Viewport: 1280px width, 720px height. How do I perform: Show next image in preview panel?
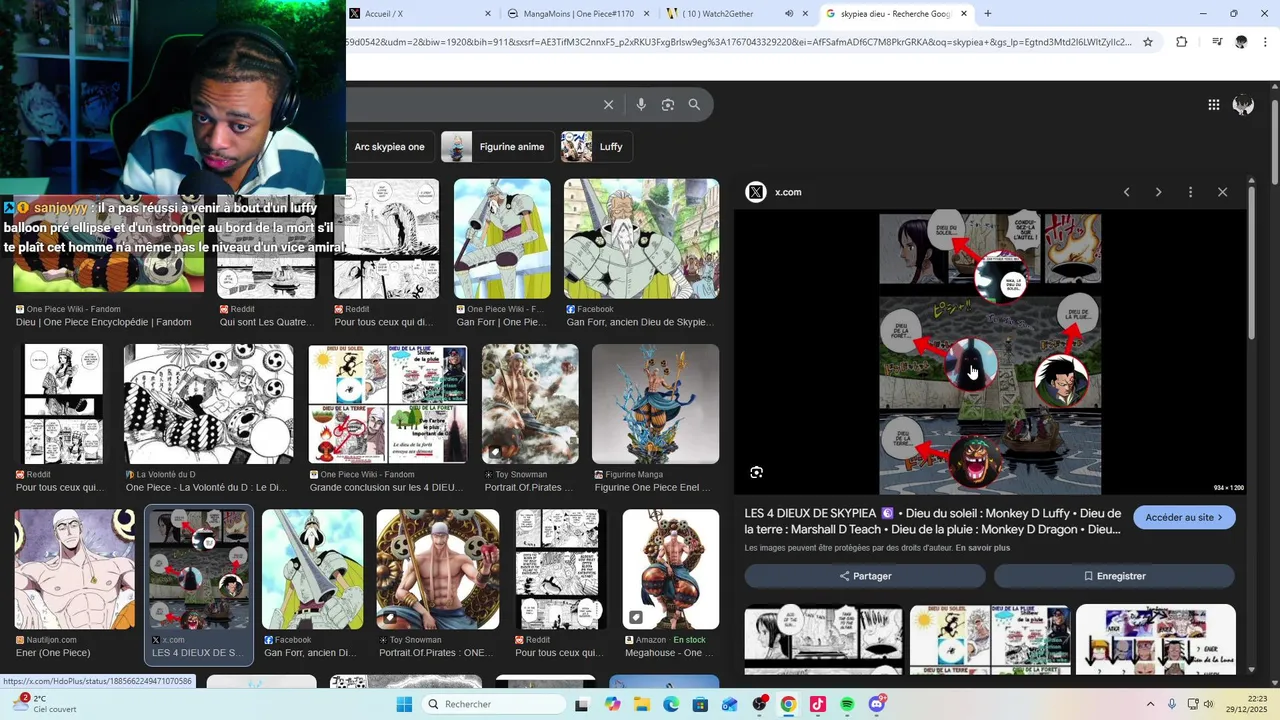pyautogui.click(x=1158, y=192)
